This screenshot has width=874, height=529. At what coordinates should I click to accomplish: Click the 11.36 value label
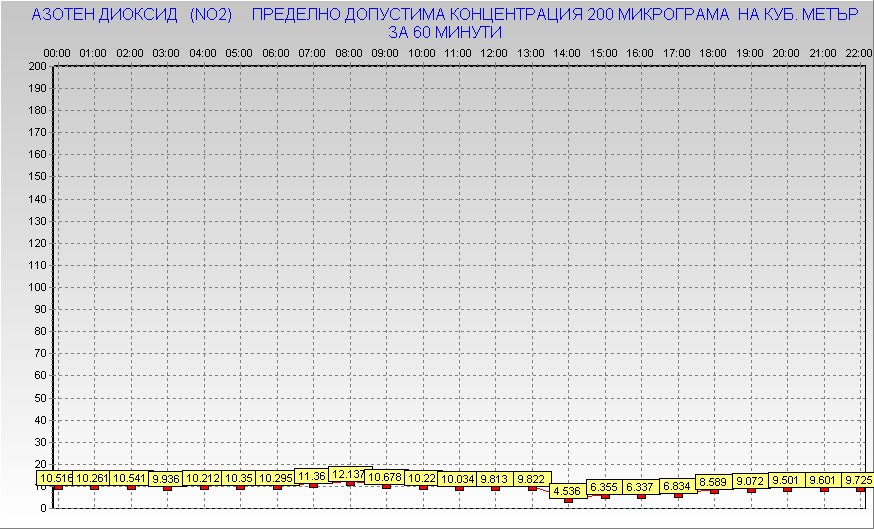(x=312, y=476)
